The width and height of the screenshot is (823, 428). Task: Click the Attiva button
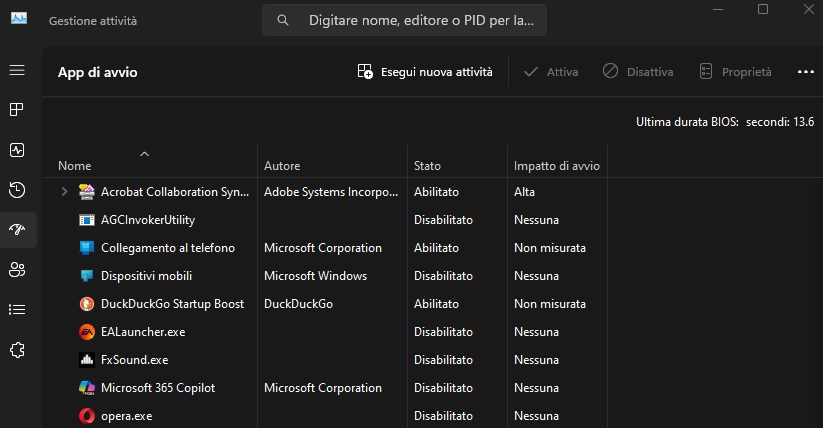pyautogui.click(x=551, y=72)
